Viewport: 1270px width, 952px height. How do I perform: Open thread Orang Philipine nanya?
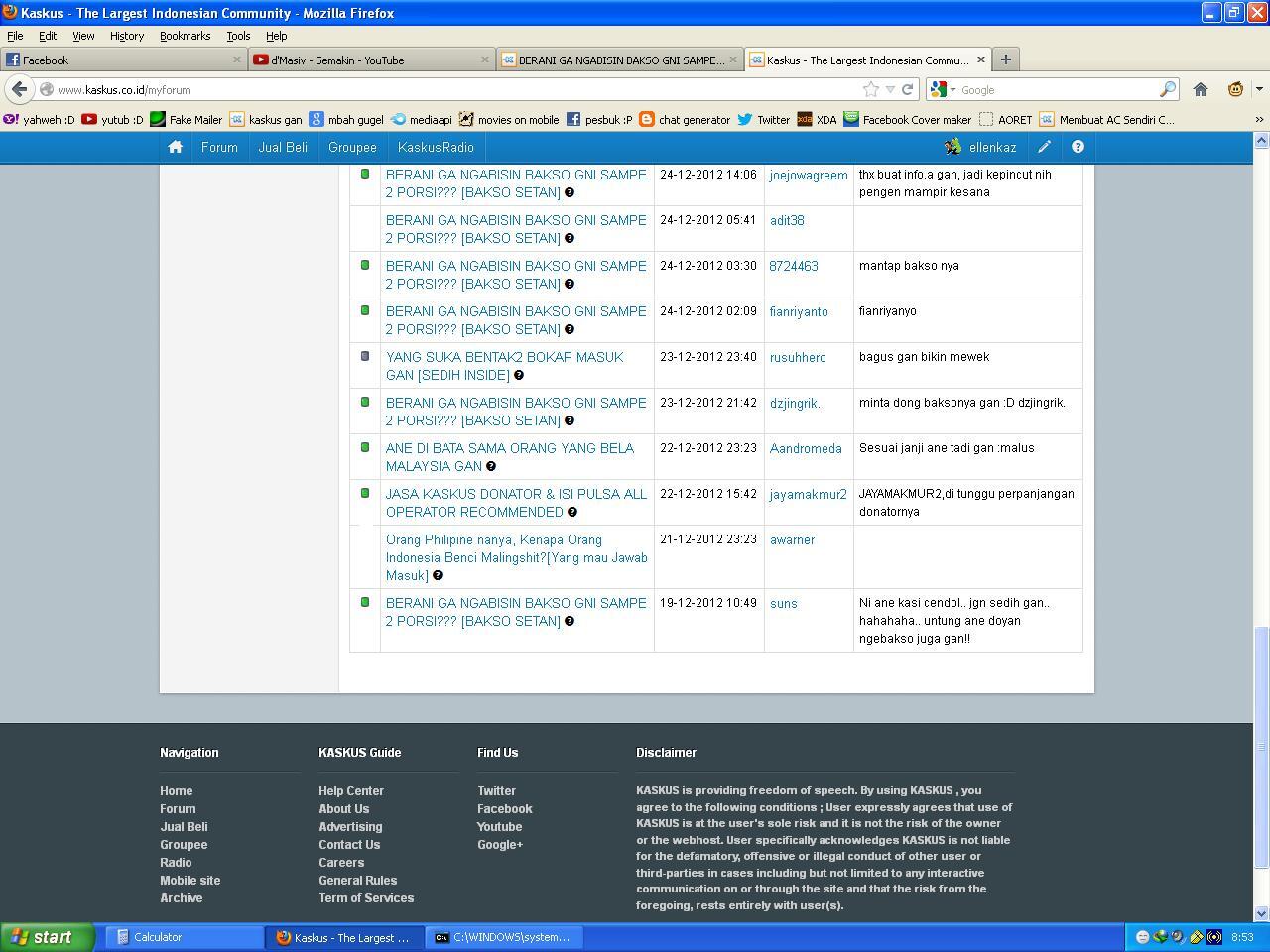click(x=517, y=557)
